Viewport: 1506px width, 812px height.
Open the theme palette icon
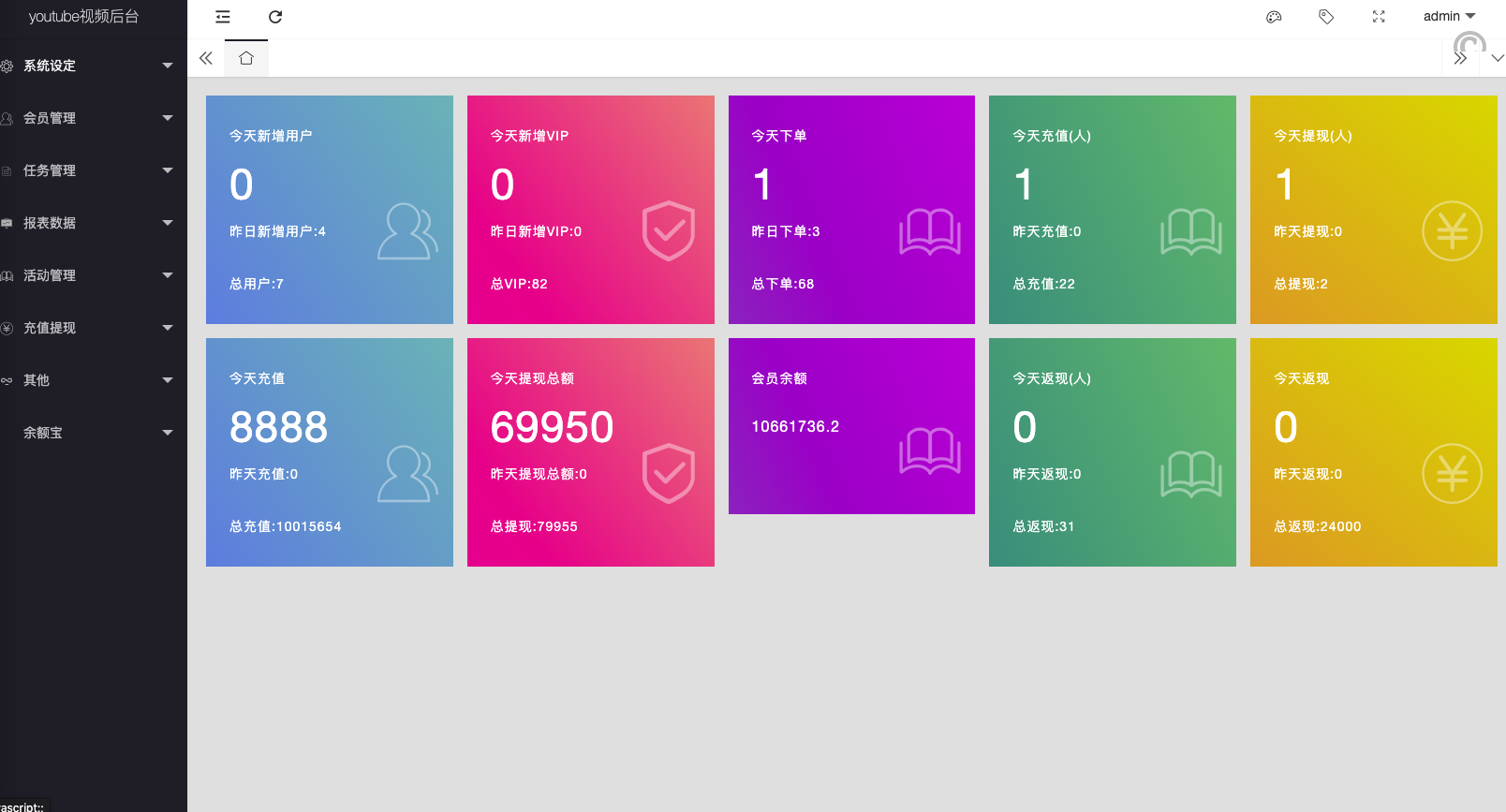point(1274,17)
